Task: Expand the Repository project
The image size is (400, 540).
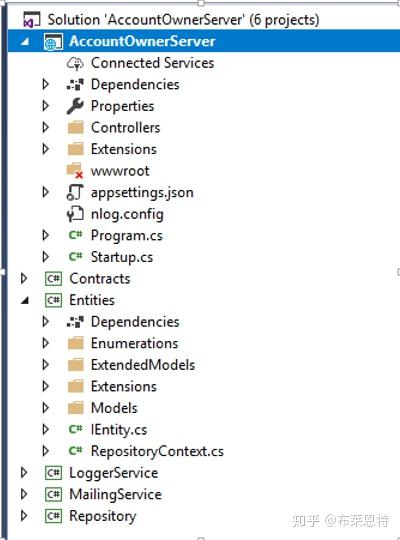Action: pyautogui.click(x=24, y=516)
